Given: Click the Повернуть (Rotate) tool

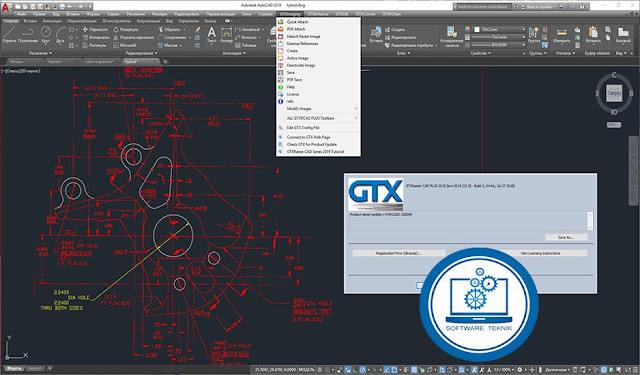Looking at the screenshot, I should click(x=127, y=29).
